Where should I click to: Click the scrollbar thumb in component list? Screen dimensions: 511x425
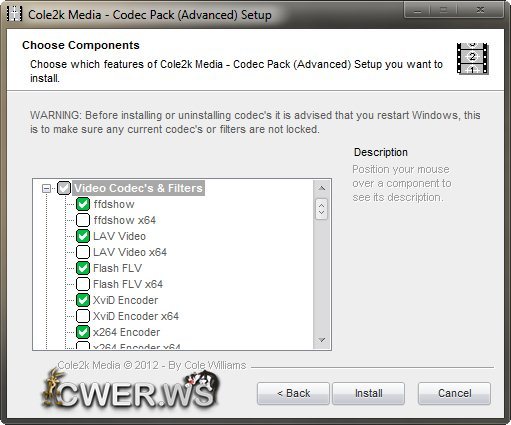tap(322, 209)
